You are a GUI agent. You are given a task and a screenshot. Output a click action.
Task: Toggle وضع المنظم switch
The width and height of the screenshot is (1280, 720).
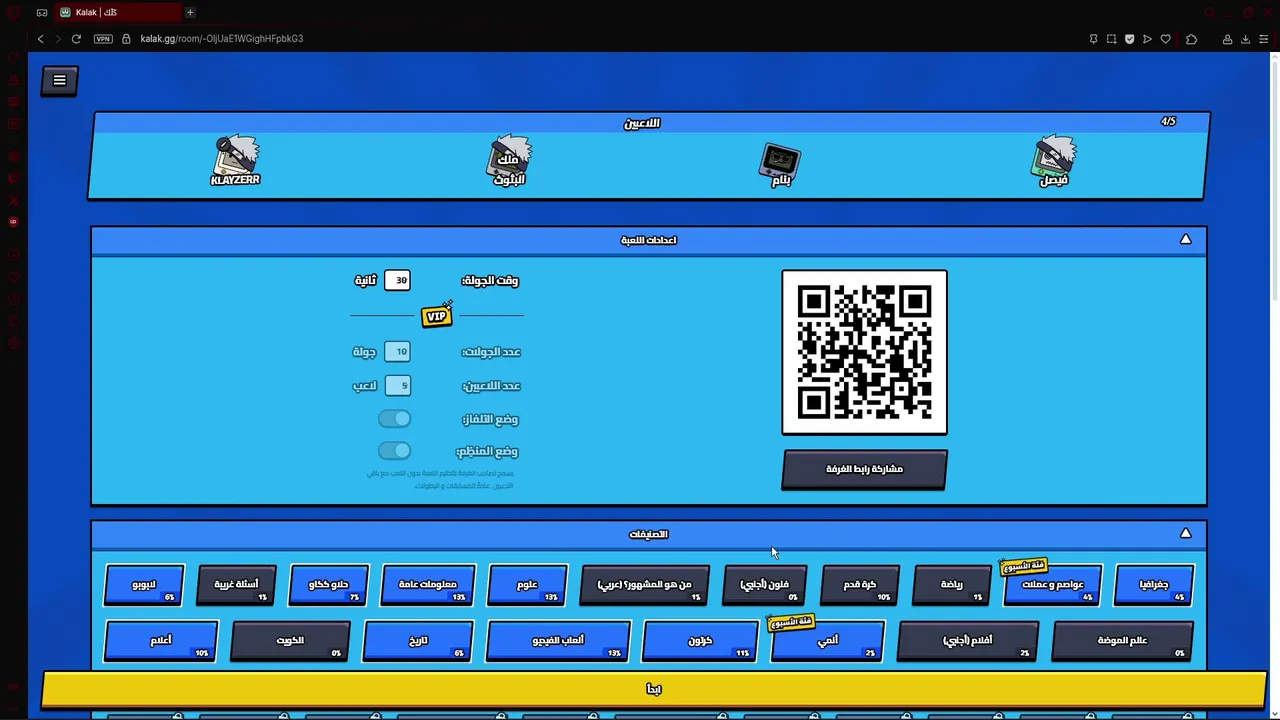394,451
